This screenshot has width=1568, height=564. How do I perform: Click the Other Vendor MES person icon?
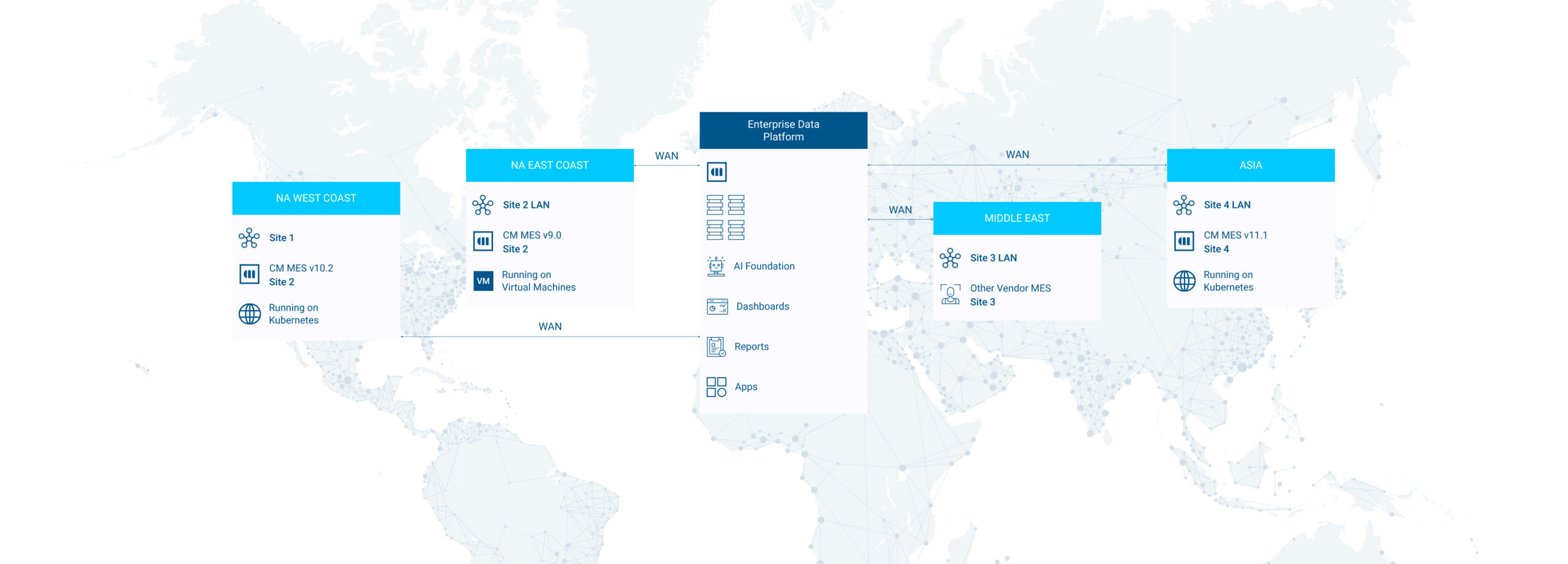click(x=950, y=295)
